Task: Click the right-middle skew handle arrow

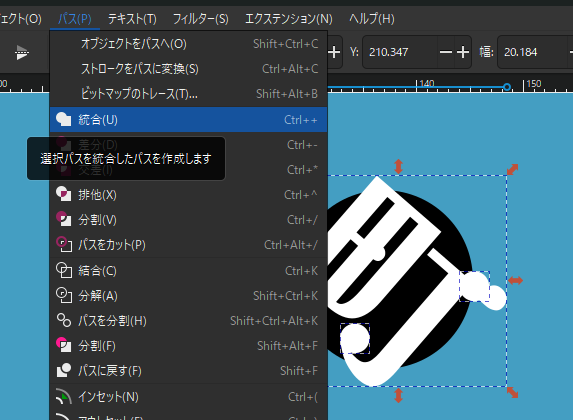Action: click(515, 280)
